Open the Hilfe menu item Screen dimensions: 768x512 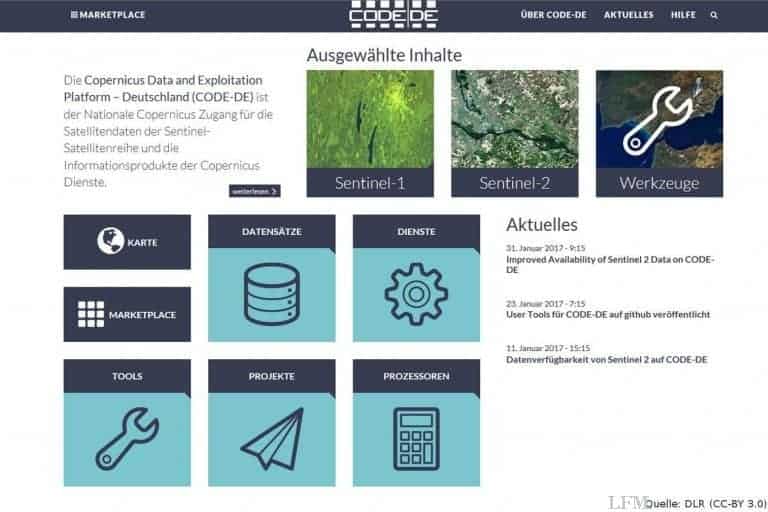pos(684,16)
